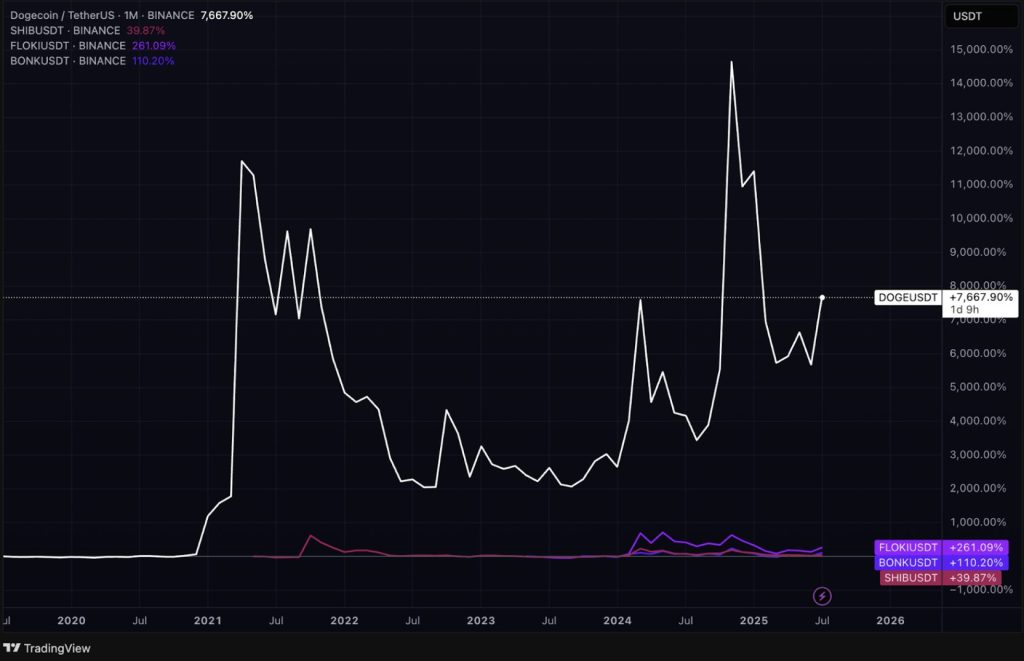This screenshot has height=661, width=1024.
Task: Select the BONKUSDT · BINANCE legend entry
Action: click(x=68, y=61)
